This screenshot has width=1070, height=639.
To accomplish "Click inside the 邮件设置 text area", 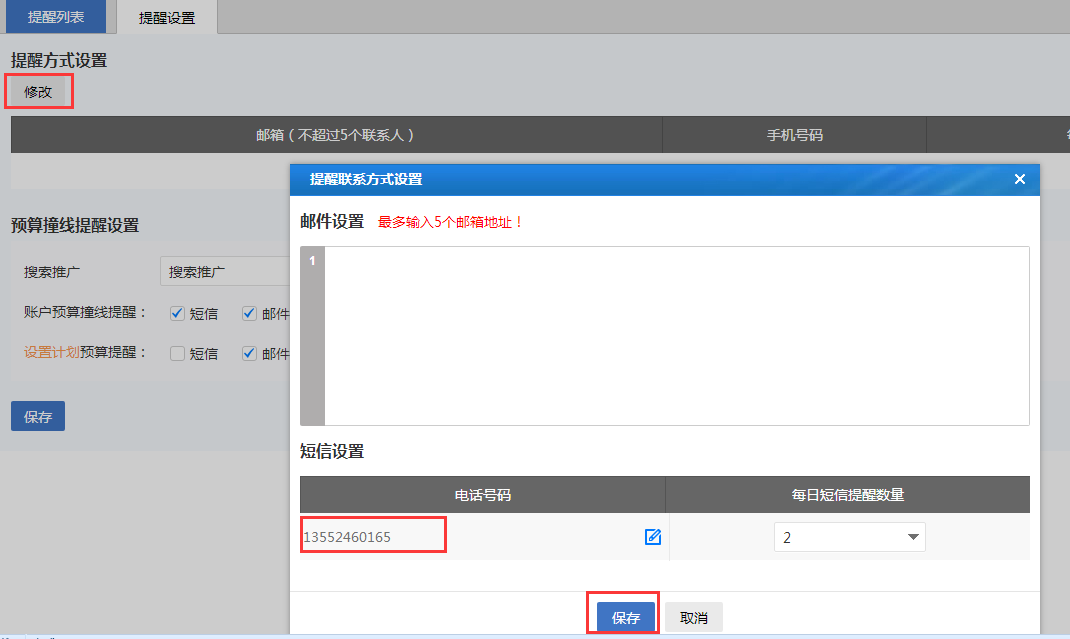I will [676, 335].
